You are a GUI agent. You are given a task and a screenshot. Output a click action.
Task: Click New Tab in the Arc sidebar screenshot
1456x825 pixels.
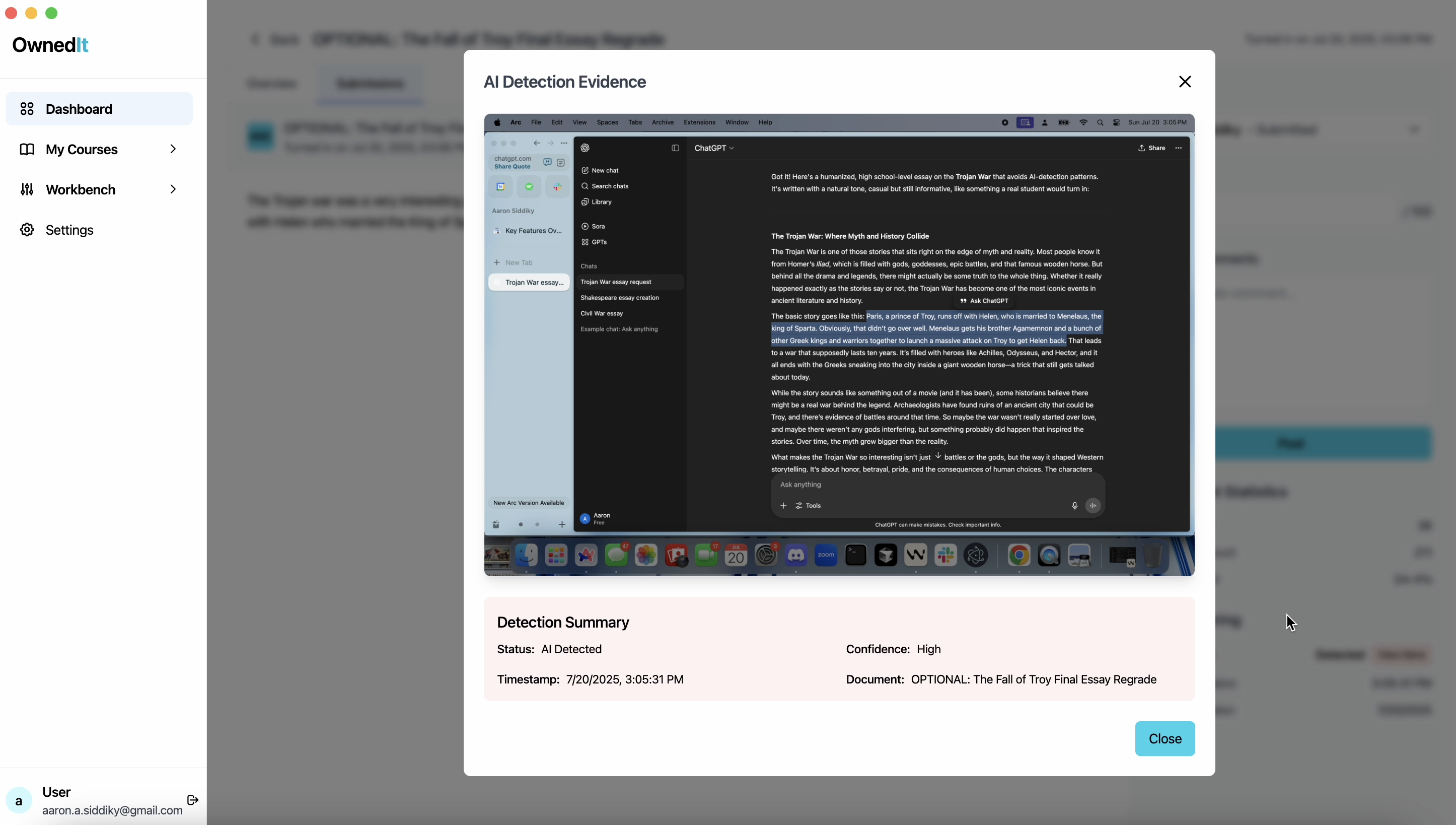pos(513,263)
